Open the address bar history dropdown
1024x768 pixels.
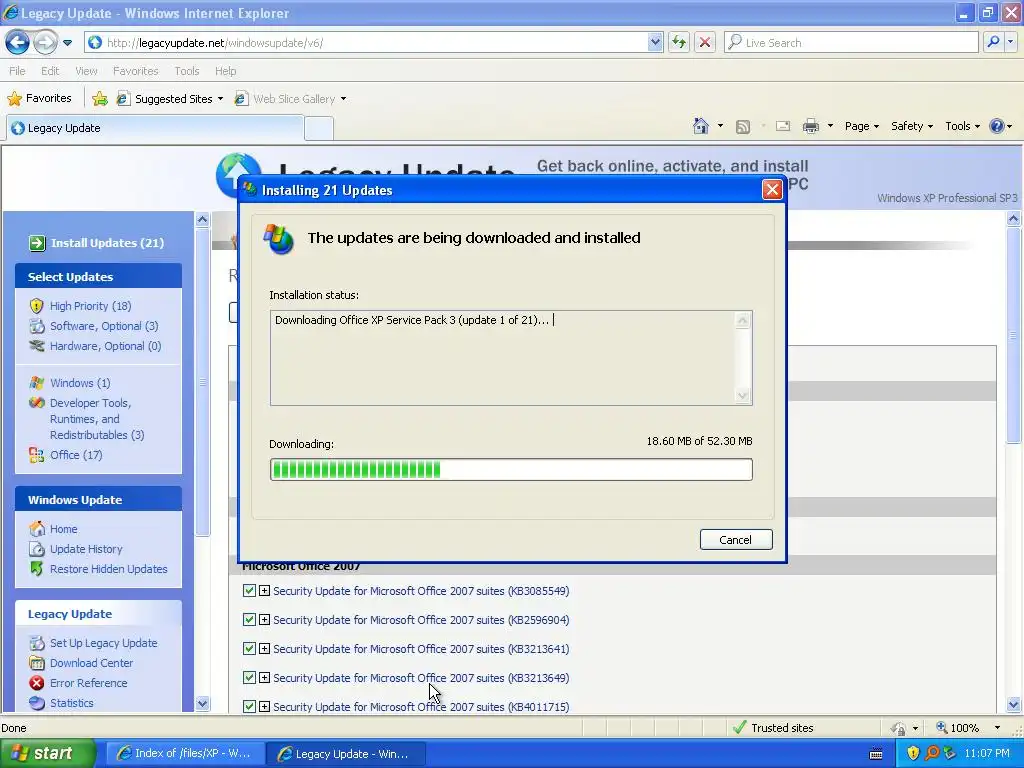pyautogui.click(x=655, y=42)
